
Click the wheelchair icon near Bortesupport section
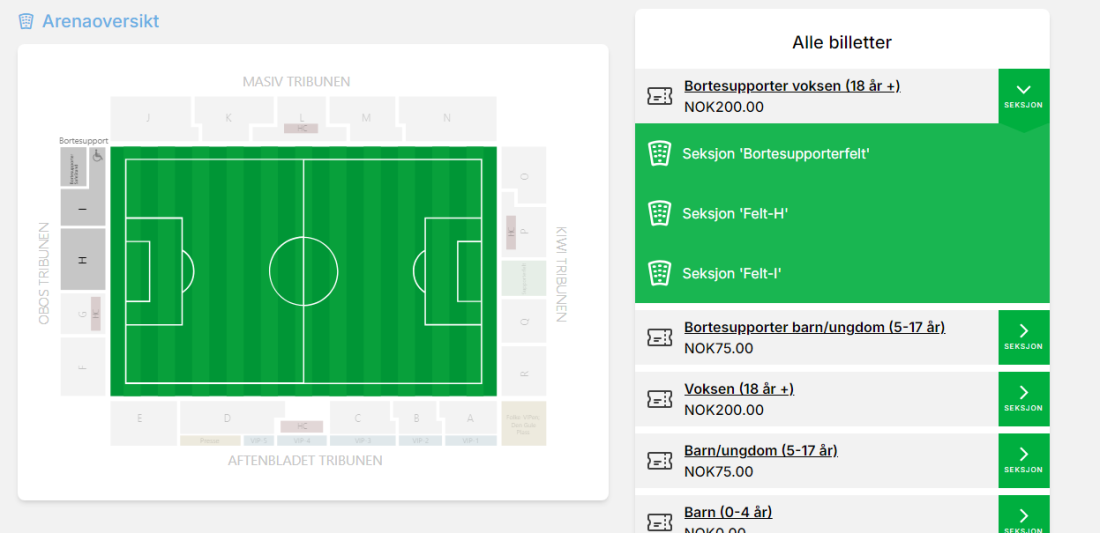[96, 156]
